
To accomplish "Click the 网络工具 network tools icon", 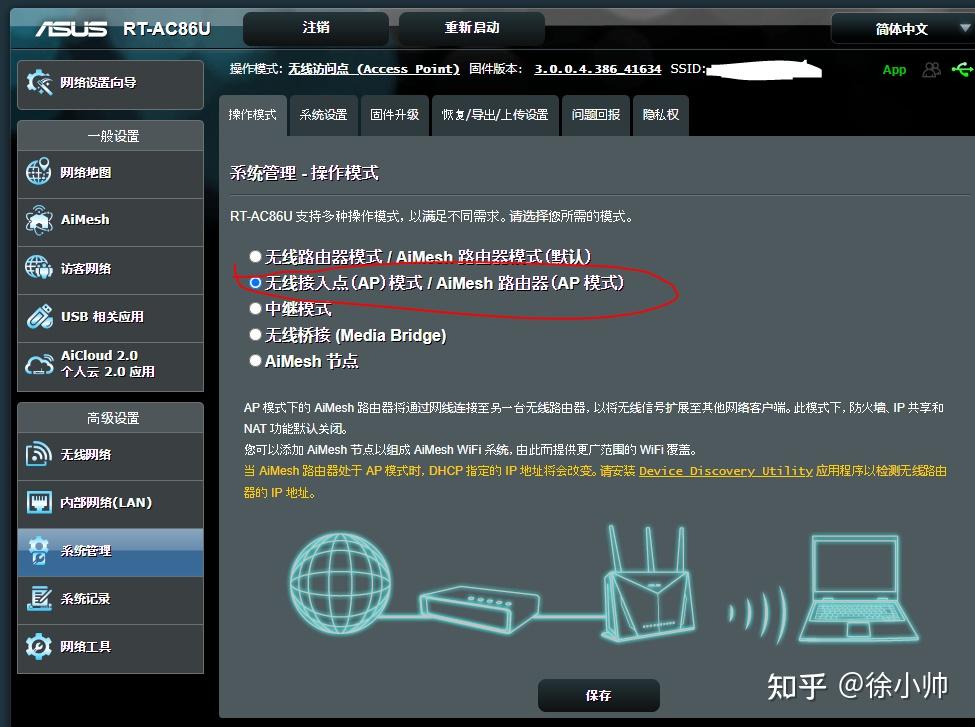I will click(x=39, y=646).
